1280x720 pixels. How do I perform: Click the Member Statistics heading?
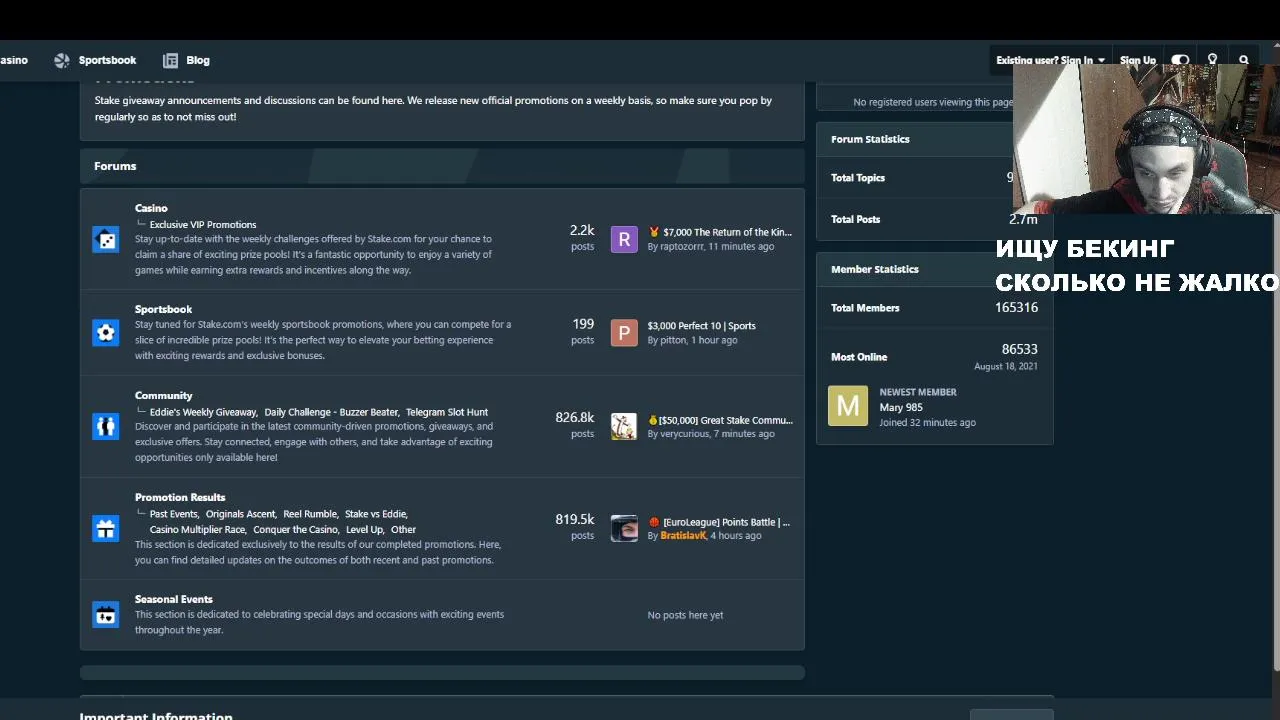click(875, 269)
